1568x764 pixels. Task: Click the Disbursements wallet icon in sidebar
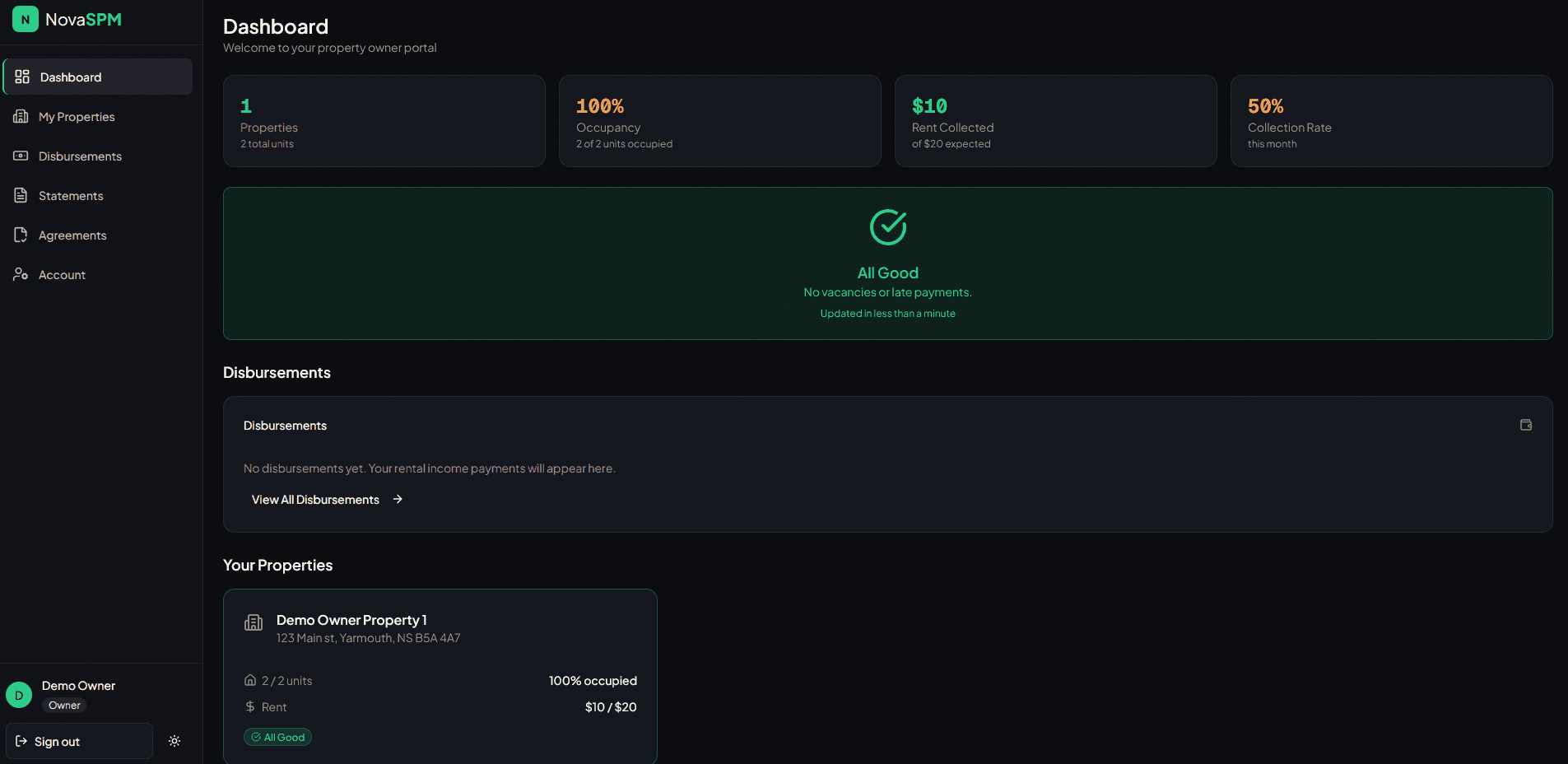pyautogui.click(x=21, y=156)
